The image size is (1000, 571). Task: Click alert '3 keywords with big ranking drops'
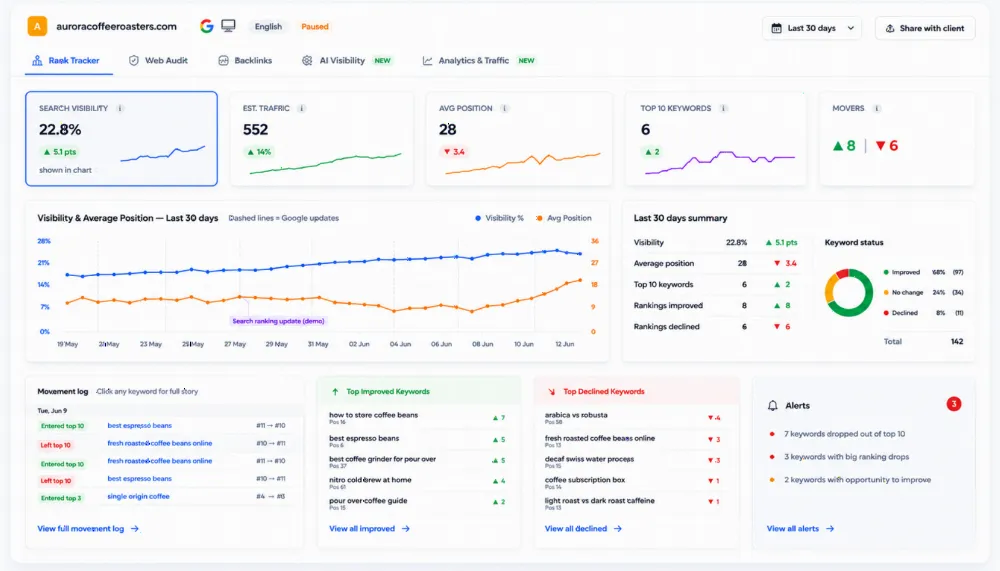coord(846,457)
